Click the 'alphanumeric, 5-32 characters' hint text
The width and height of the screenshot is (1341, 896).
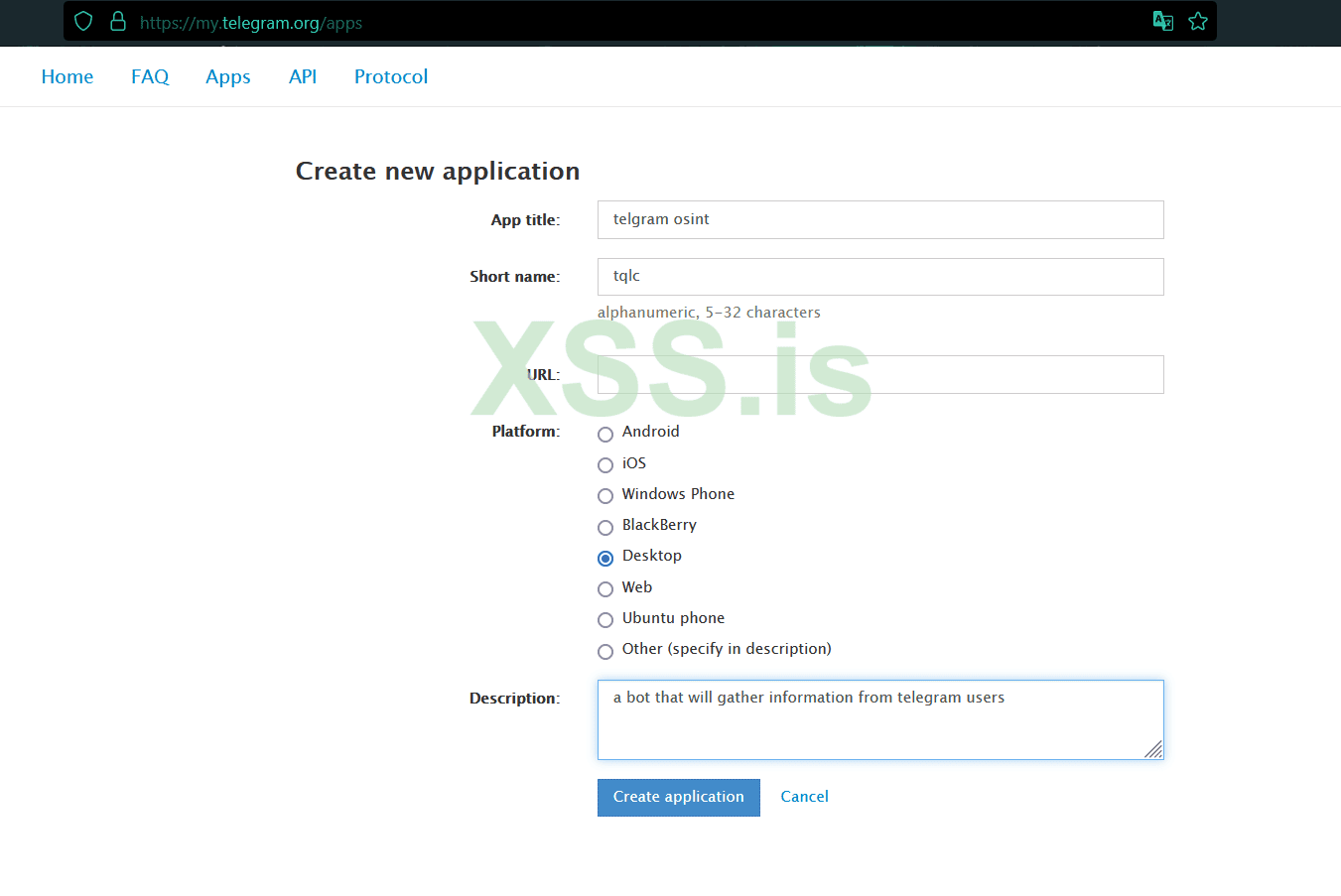point(709,313)
